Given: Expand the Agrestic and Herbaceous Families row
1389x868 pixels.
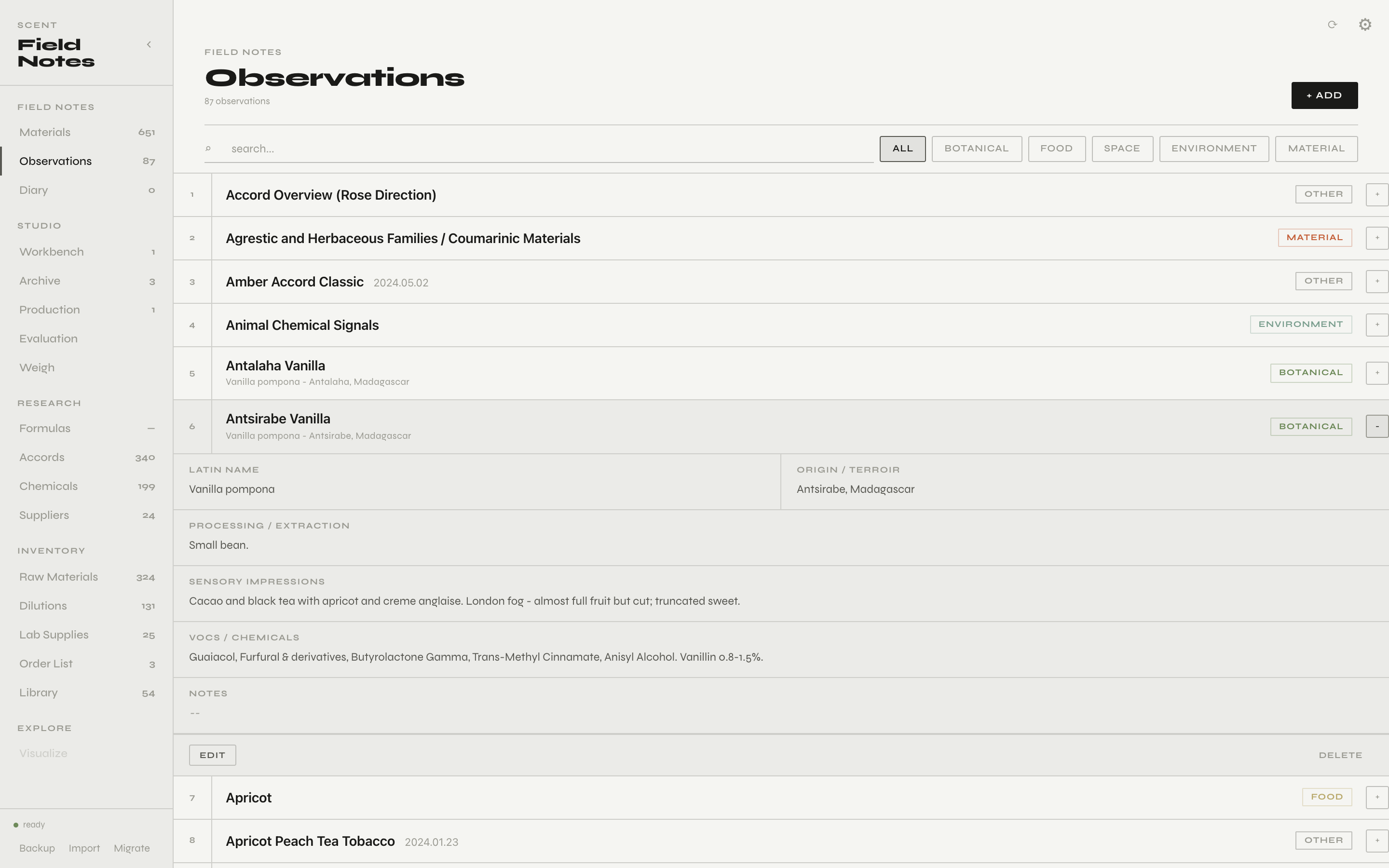Looking at the screenshot, I should (1377, 238).
